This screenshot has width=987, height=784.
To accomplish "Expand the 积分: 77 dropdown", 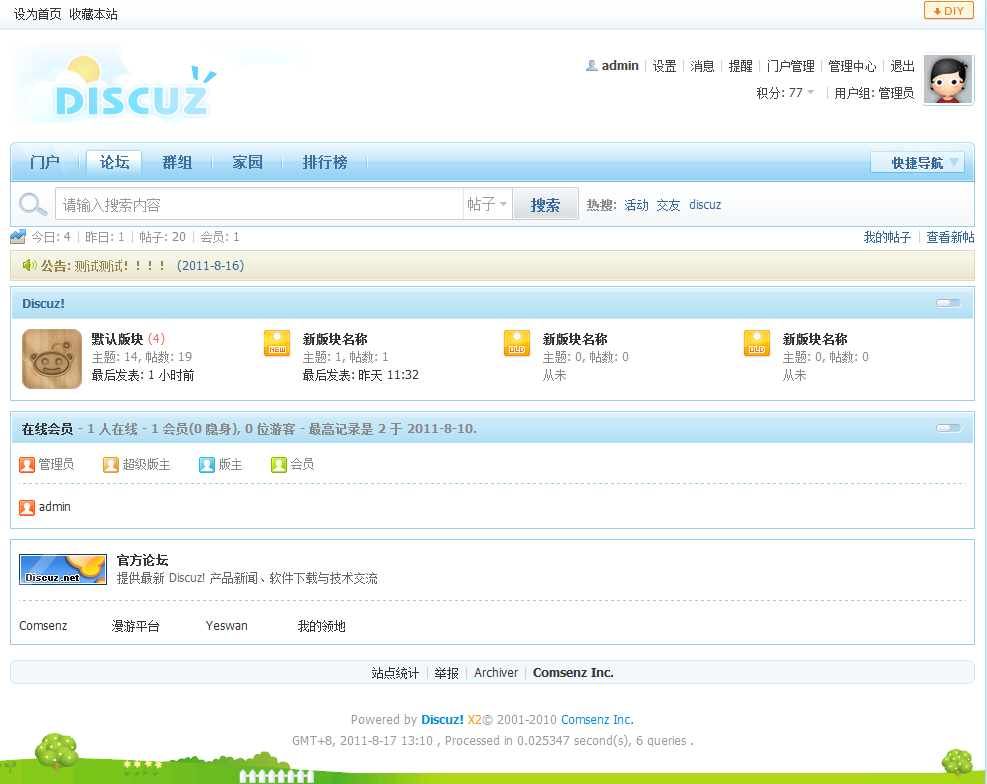I will (786, 93).
